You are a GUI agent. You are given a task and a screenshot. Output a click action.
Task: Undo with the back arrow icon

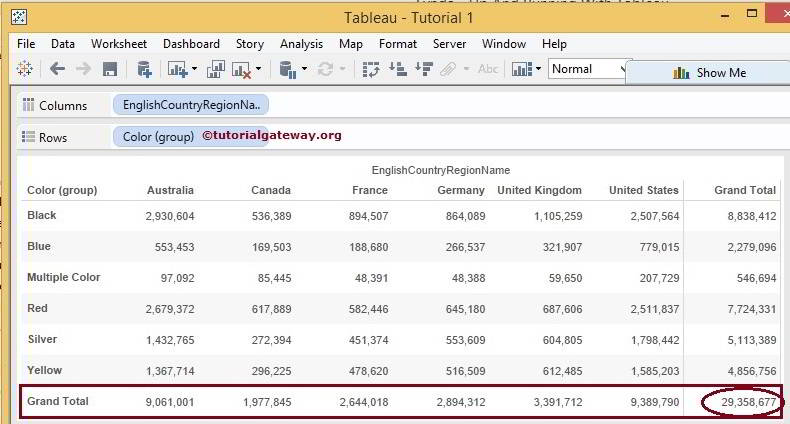[x=57, y=68]
